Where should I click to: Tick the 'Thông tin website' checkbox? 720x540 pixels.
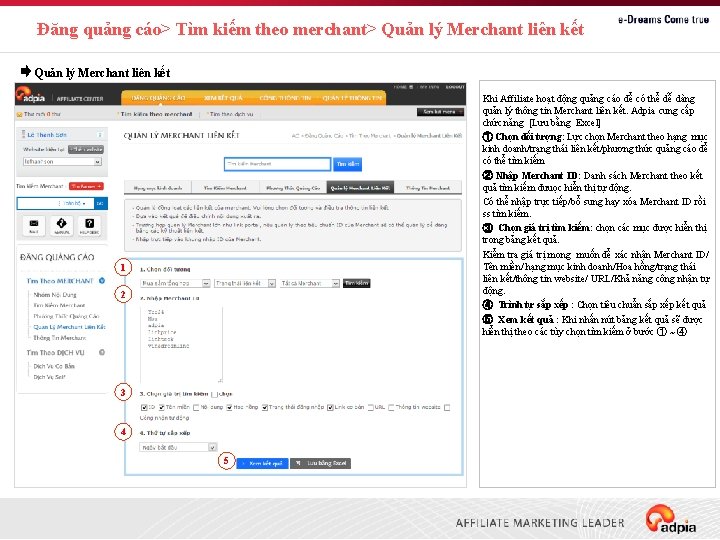tap(391, 407)
